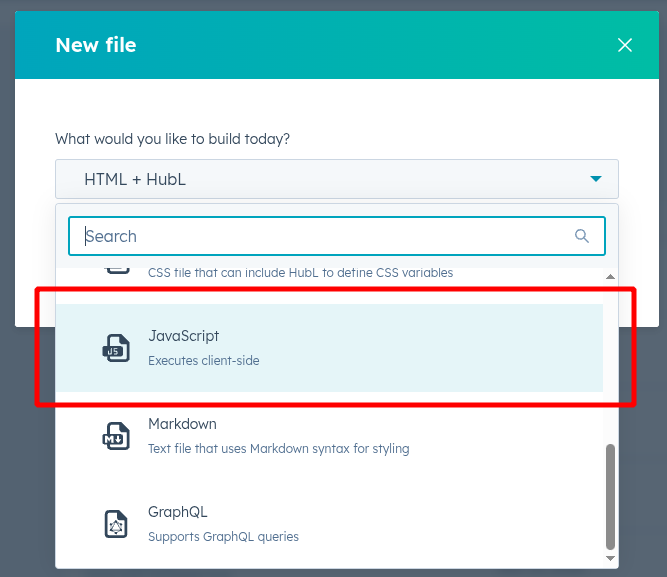Image resolution: width=667 pixels, height=577 pixels.
Task: Click the "Executes client-side" description
Action: 203,360
